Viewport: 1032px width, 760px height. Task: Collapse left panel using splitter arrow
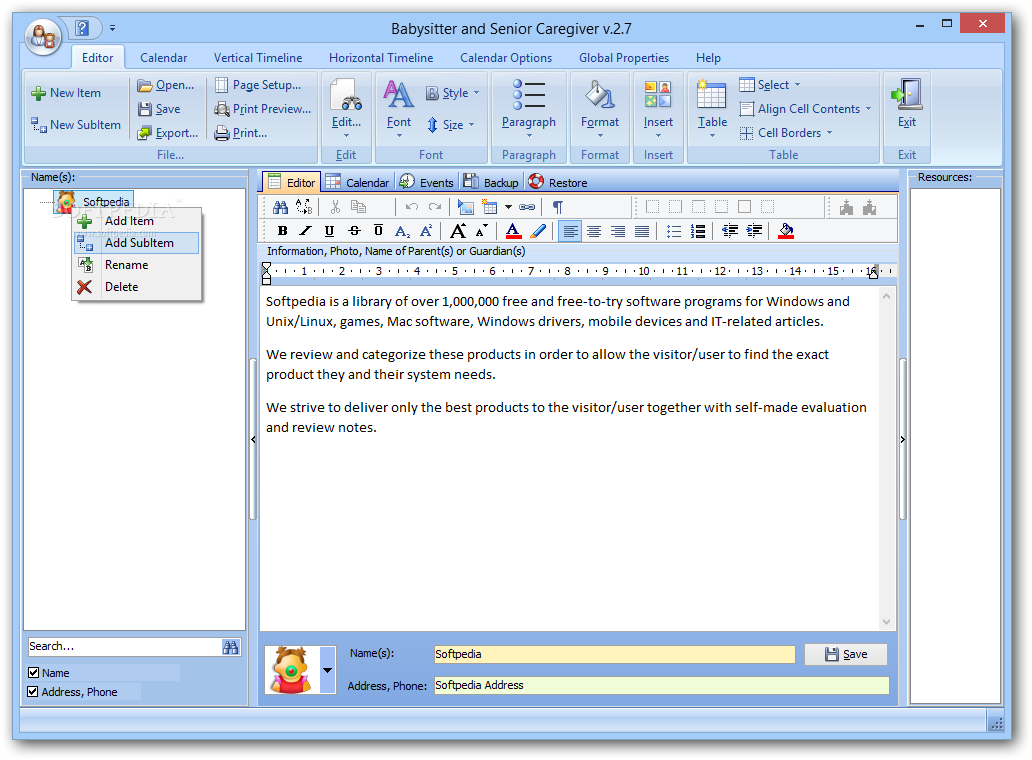point(253,440)
